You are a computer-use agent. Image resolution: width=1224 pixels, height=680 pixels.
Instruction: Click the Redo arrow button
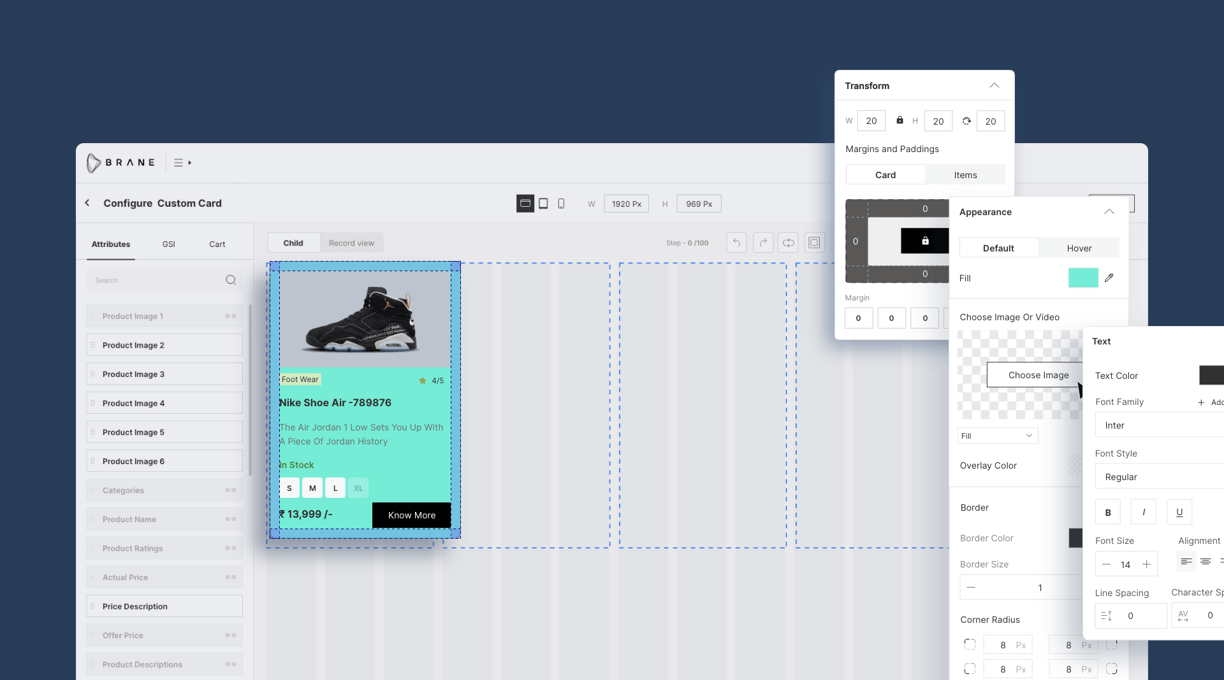763,243
